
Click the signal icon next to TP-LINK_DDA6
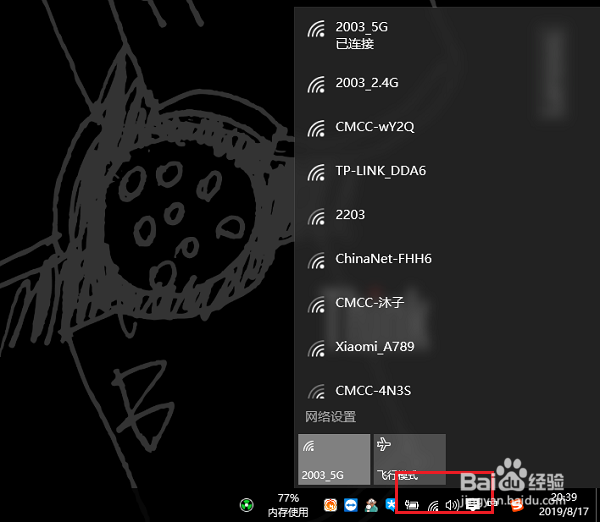(x=316, y=173)
